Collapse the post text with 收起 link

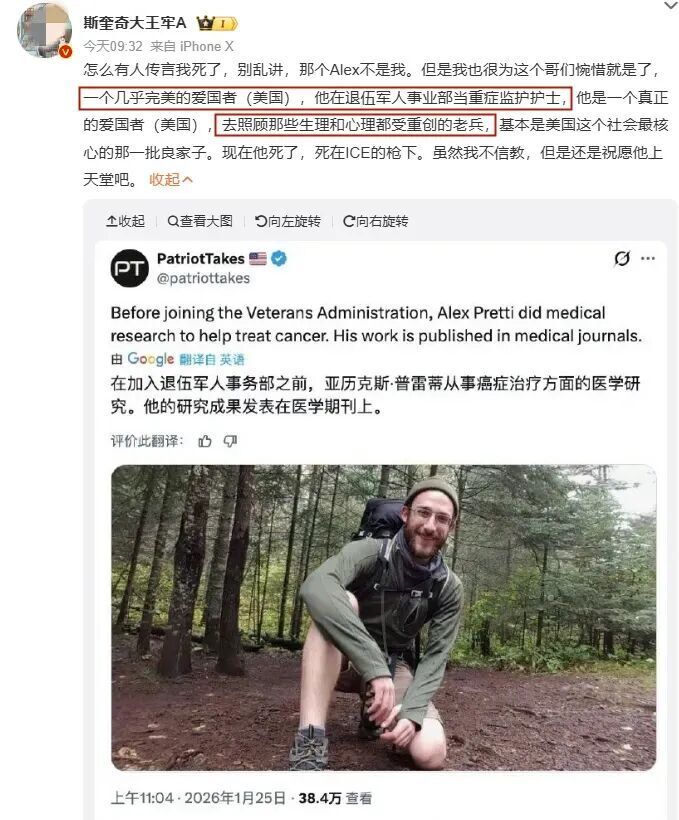click(171, 179)
